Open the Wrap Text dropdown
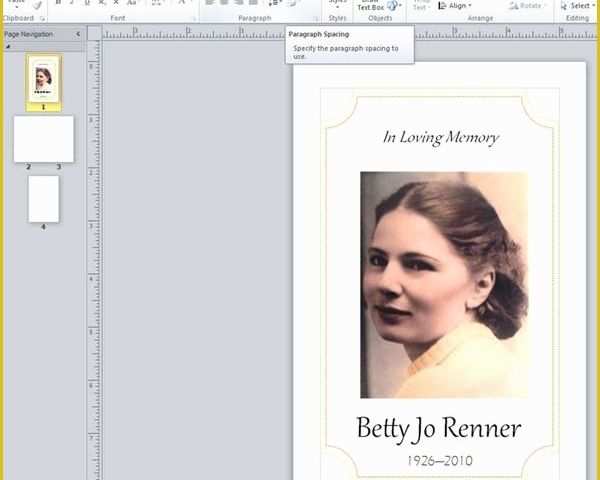 click(x=421, y=5)
